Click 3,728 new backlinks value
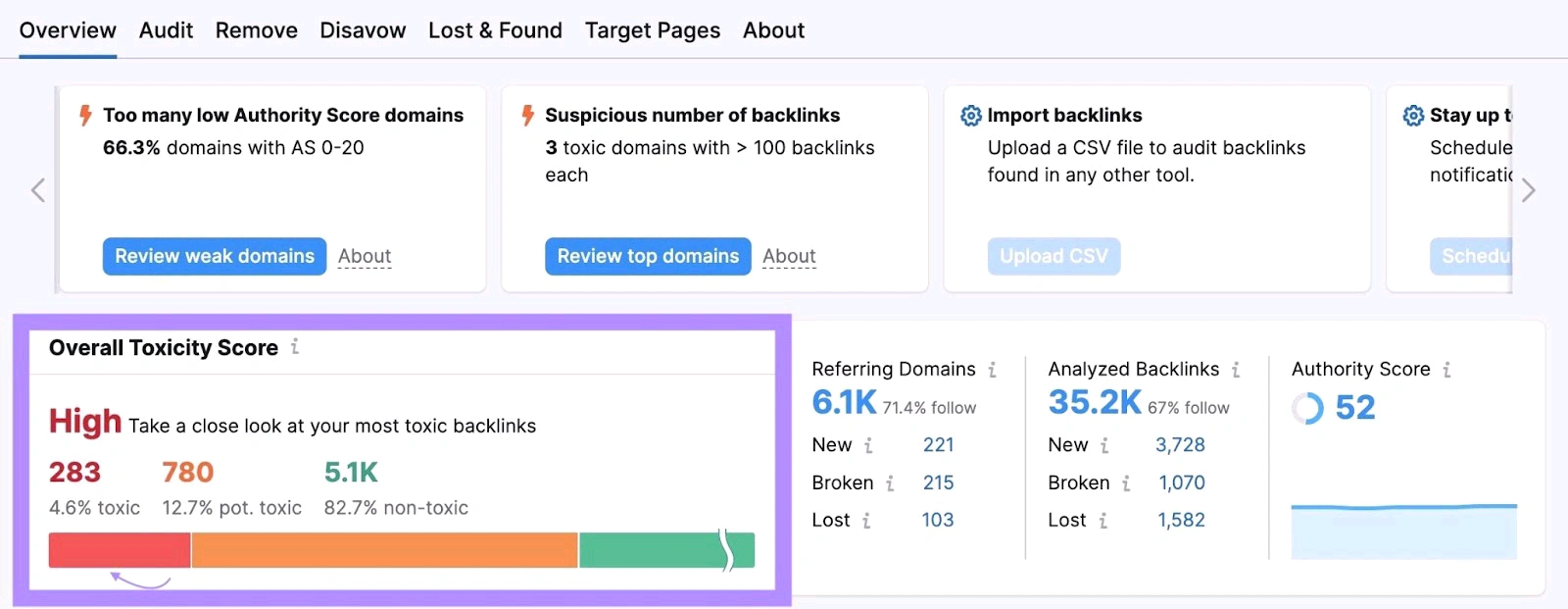Screen dimensions: 1568x609 pyautogui.click(x=1180, y=445)
